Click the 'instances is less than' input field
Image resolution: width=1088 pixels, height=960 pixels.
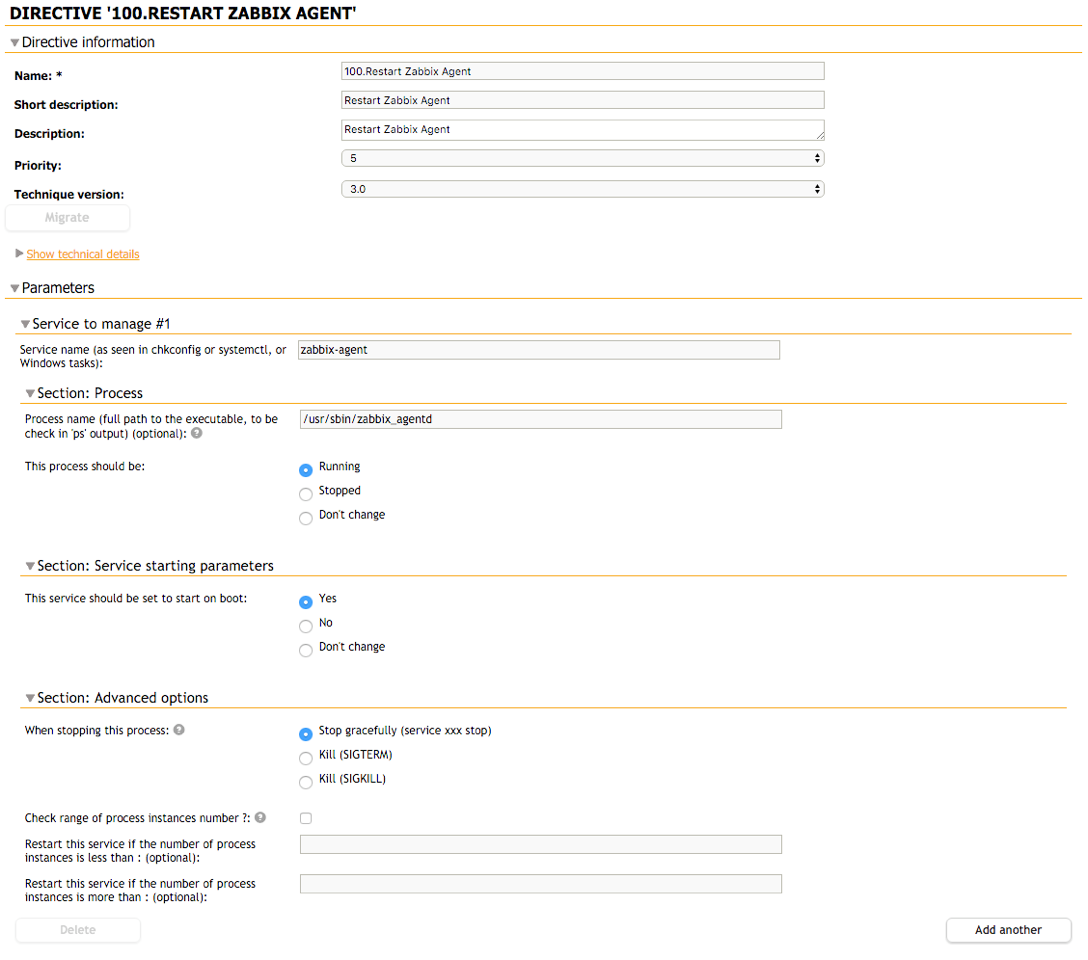[541, 844]
